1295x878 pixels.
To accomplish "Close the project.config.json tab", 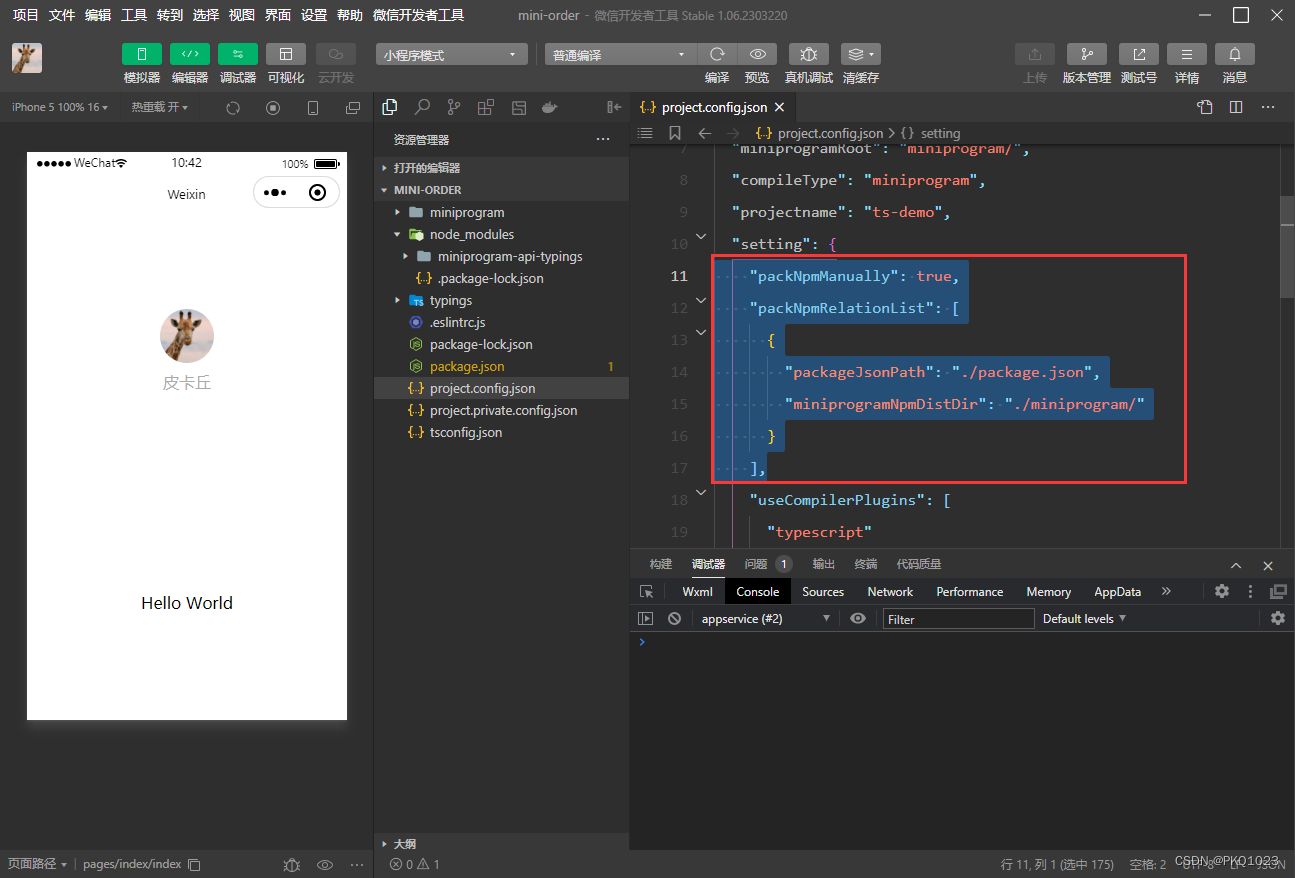I will point(779,107).
